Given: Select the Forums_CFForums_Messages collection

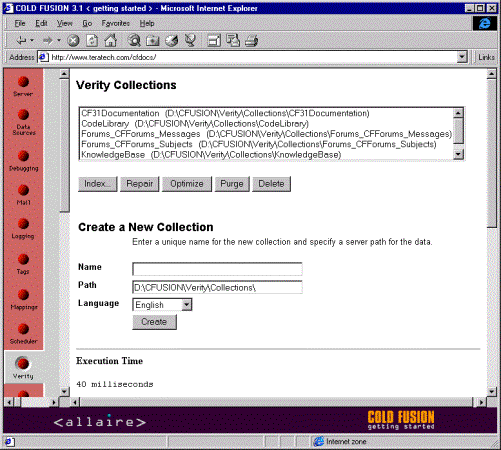Looking at the screenshot, I should 266,134.
